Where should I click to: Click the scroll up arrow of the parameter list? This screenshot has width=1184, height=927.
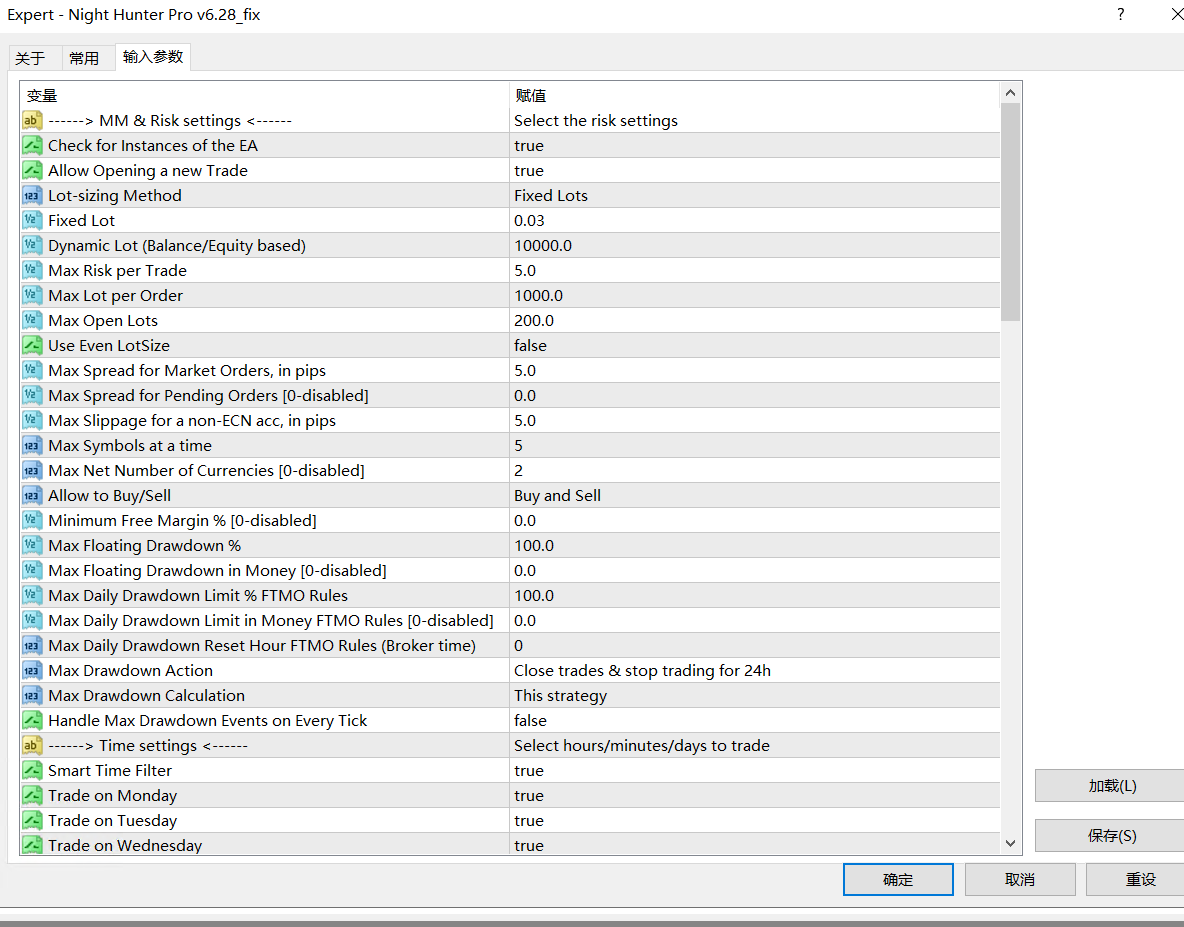pyautogui.click(x=1010, y=93)
